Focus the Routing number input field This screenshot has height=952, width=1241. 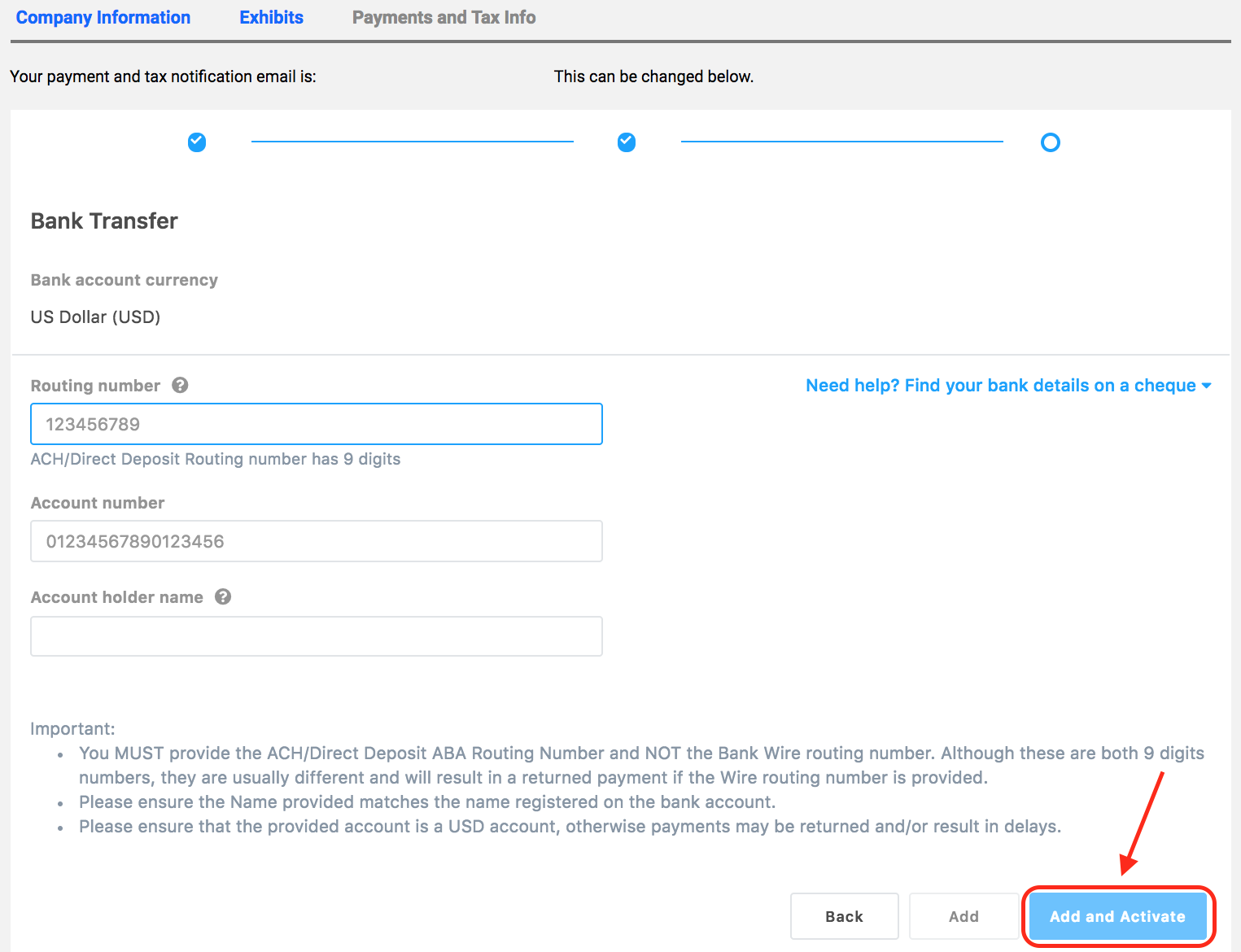point(317,424)
